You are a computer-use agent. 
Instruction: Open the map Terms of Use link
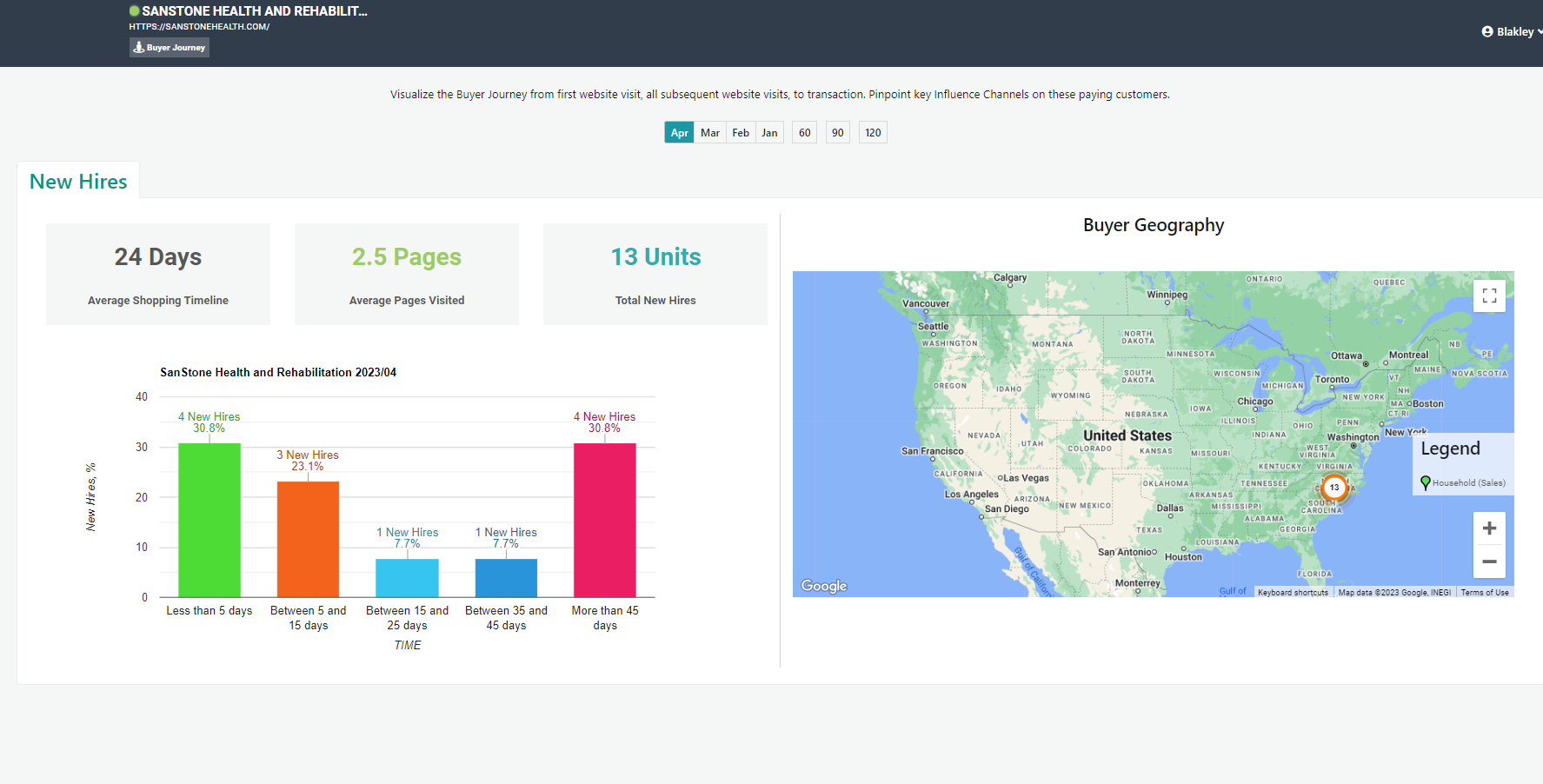[1484, 593]
